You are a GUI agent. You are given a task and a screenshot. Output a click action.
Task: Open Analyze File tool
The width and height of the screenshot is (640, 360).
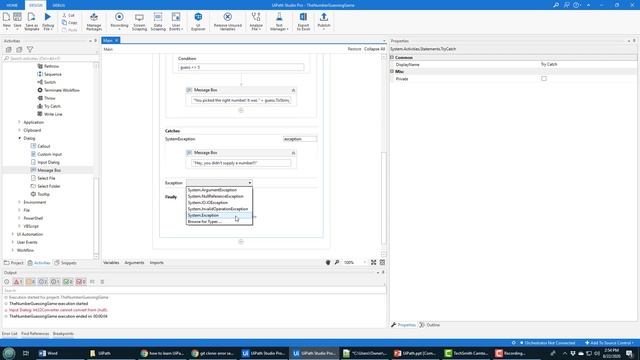tap(256, 21)
